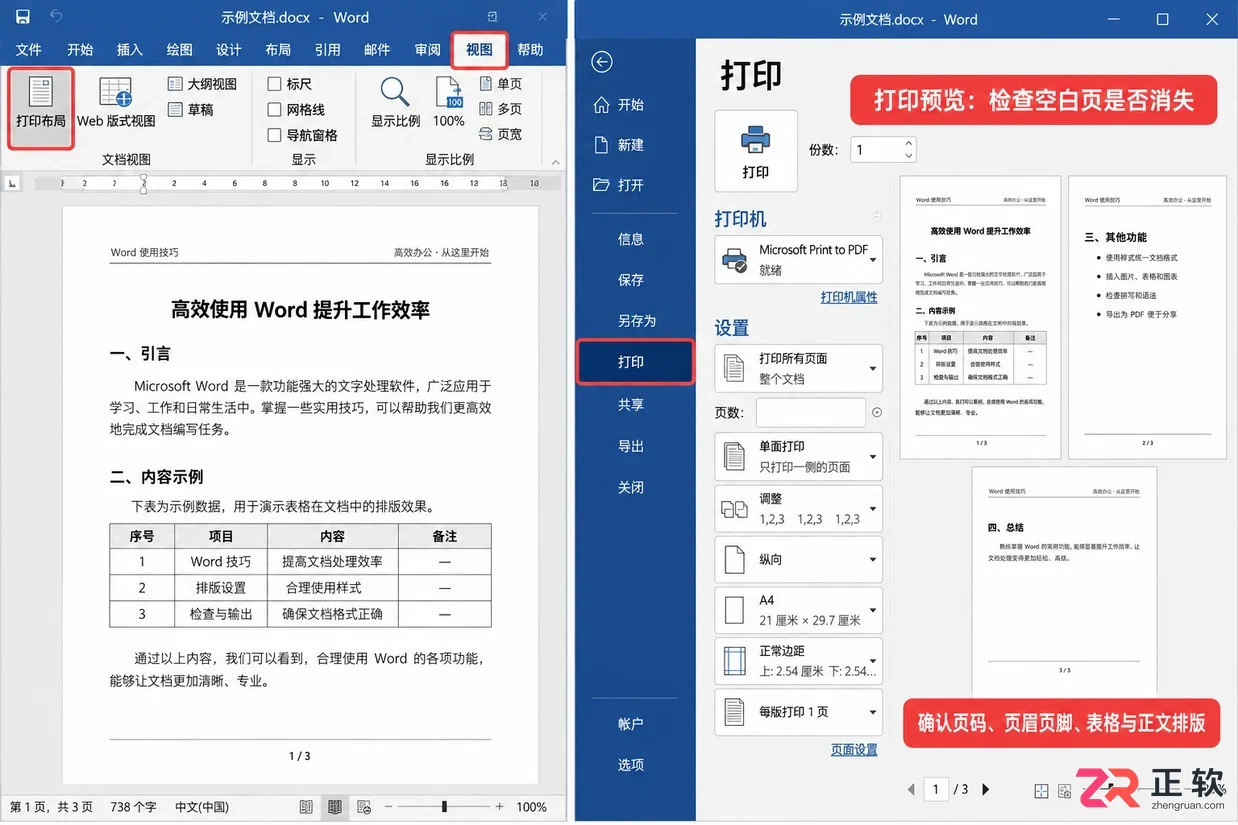Open the 打印机属性 link
This screenshot has height=825, width=1238.
(849, 297)
